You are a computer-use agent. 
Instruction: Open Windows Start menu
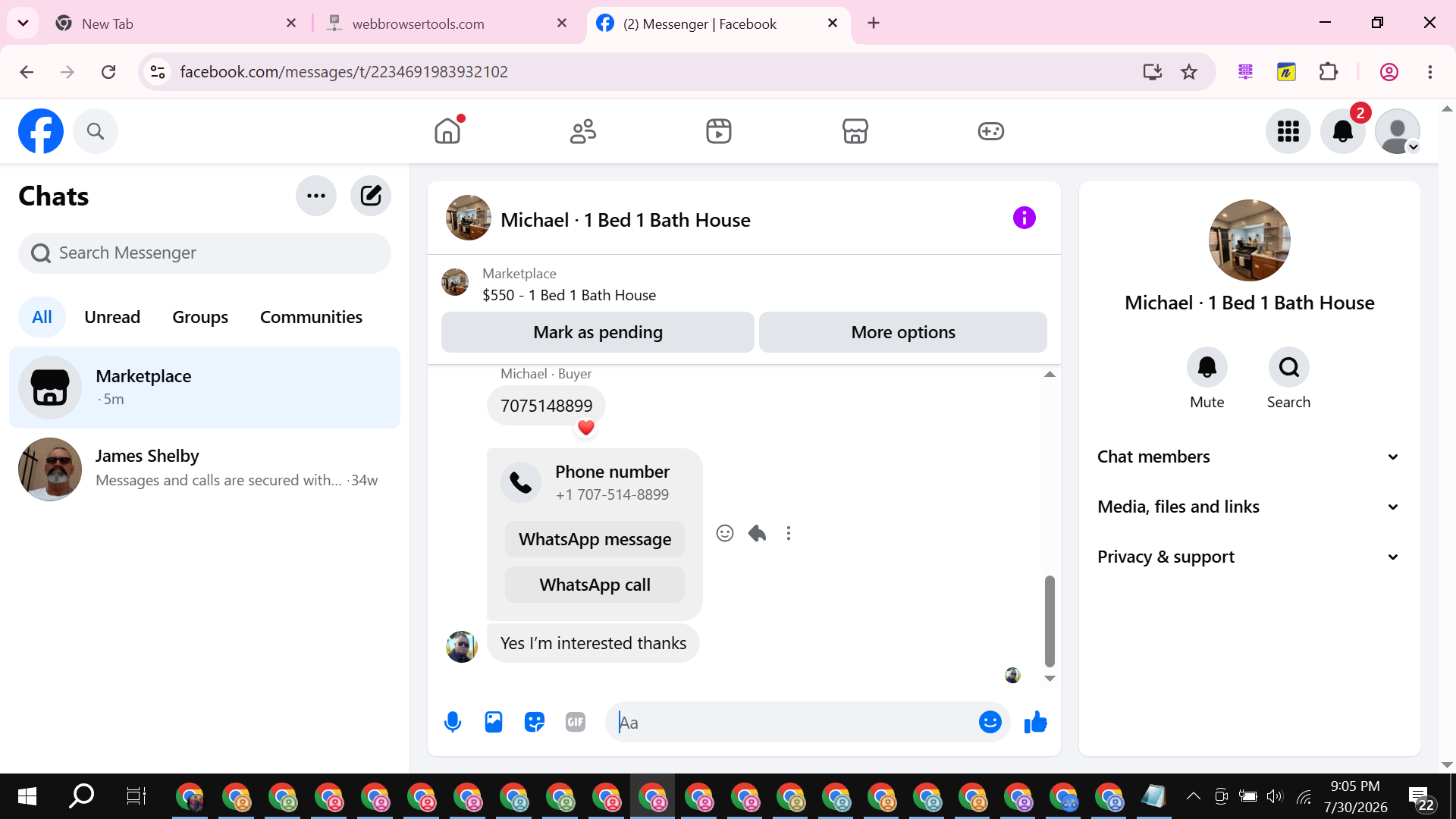tap(27, 796)
